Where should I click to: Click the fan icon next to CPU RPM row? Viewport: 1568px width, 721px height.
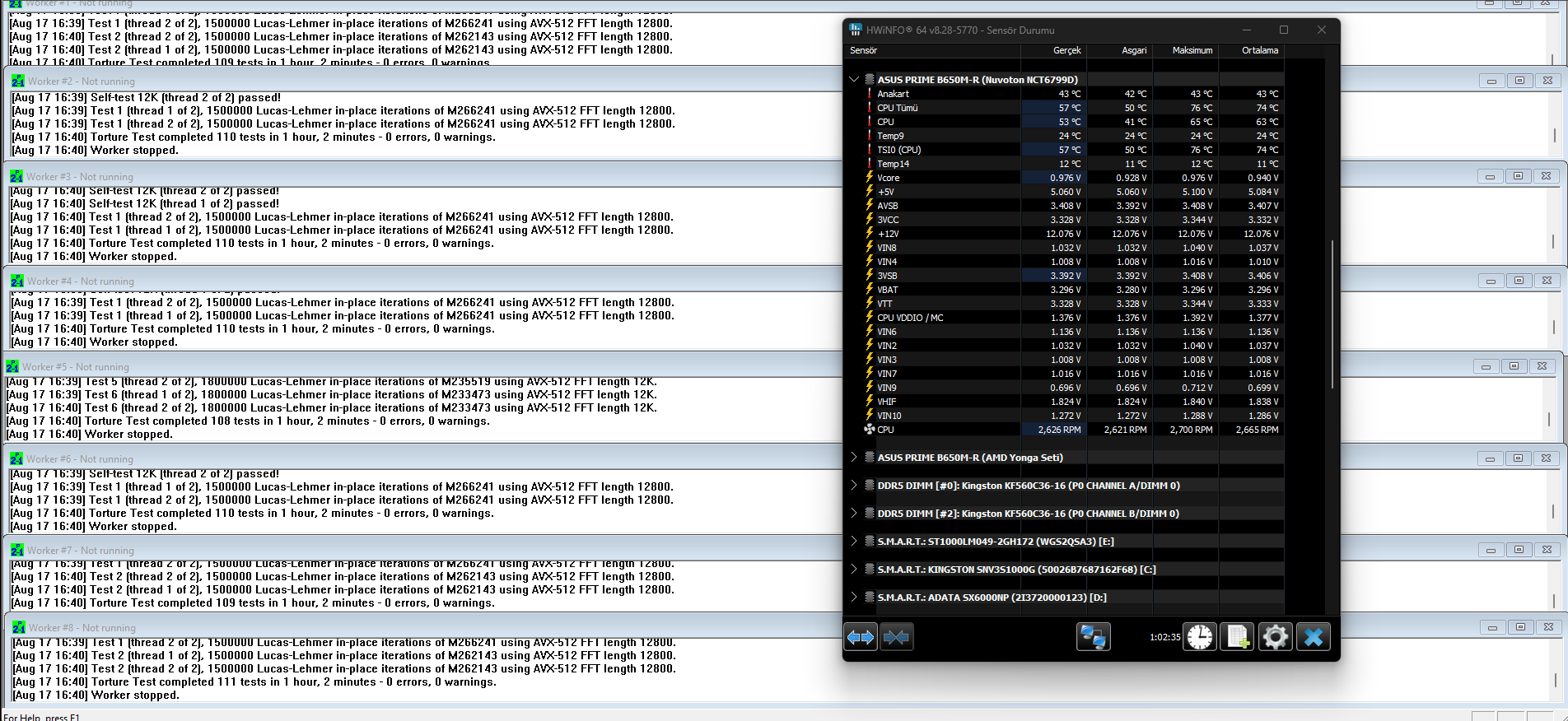coord(869,429)
